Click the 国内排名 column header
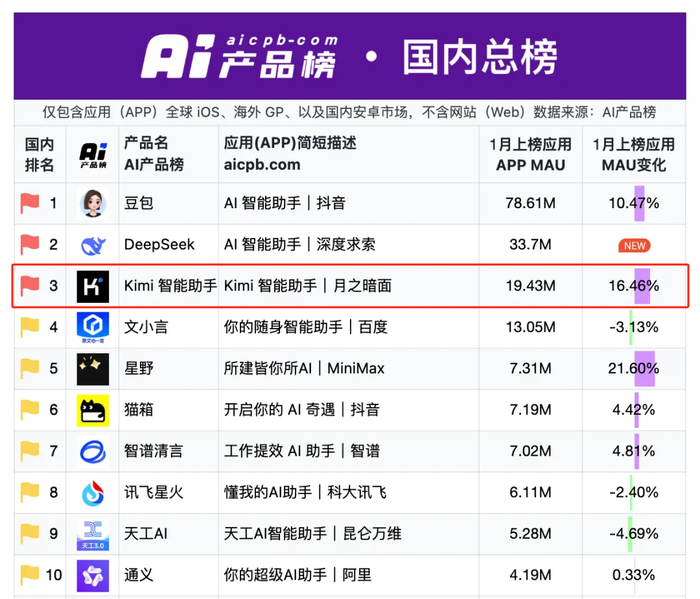Image resolution: width=700 pixels, height=599 pixels. click(x=39, y=154)
